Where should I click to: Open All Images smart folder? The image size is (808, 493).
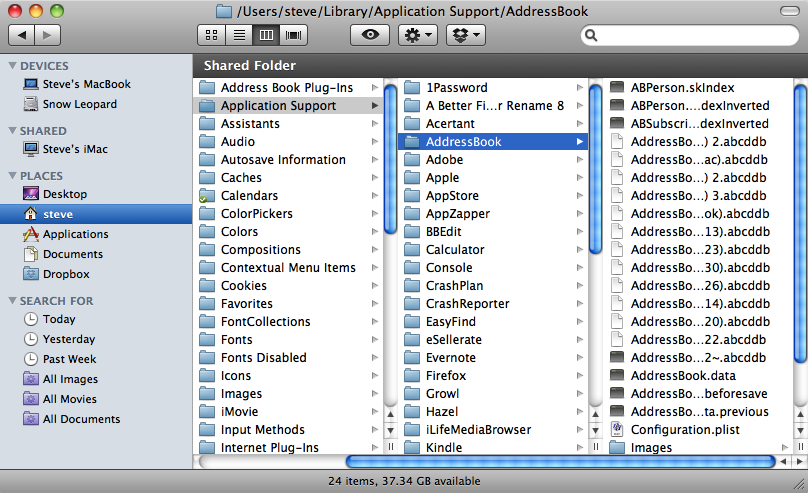(96, 379)
